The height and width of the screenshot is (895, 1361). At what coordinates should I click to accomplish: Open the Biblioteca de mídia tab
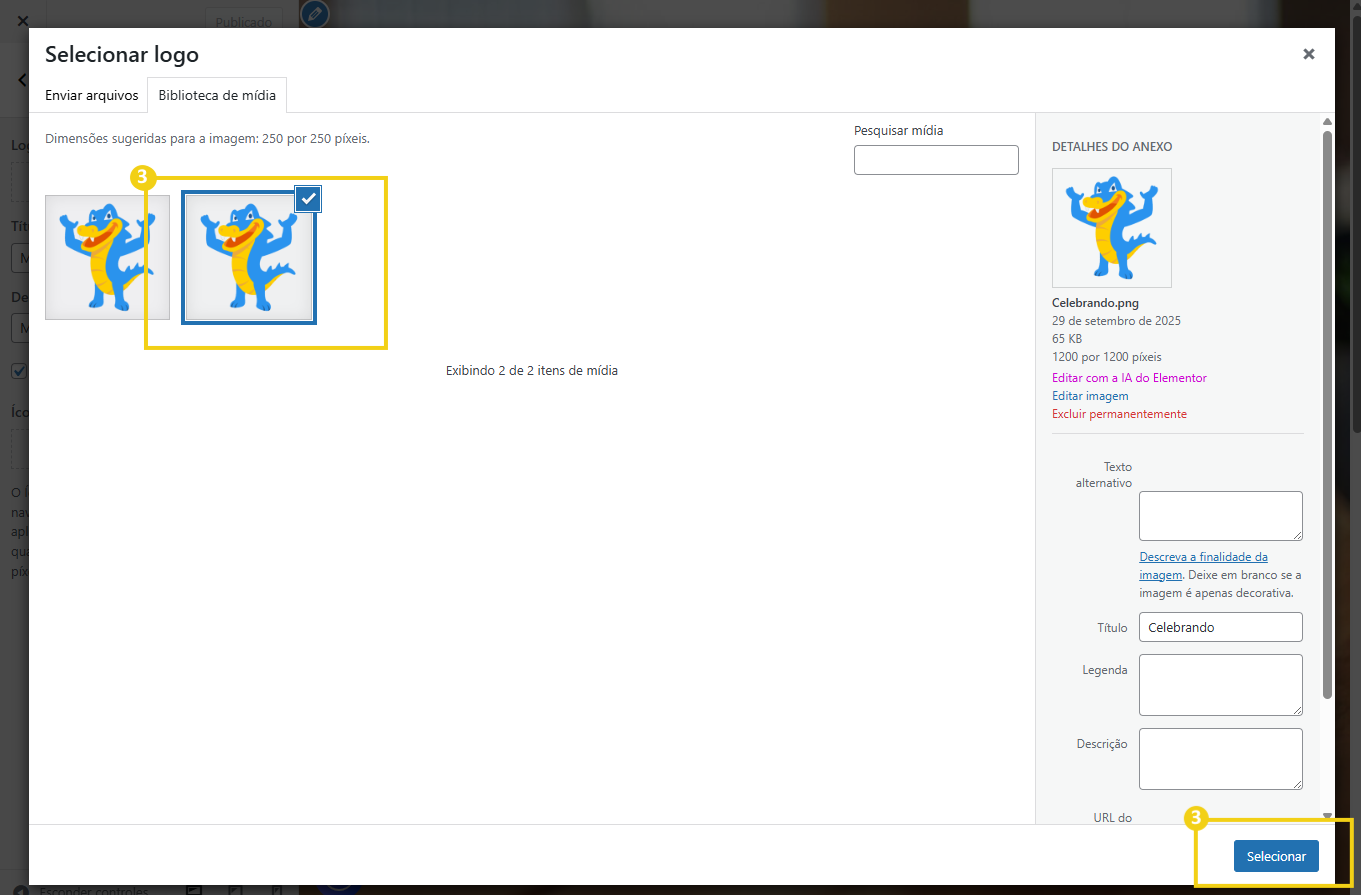217,95
